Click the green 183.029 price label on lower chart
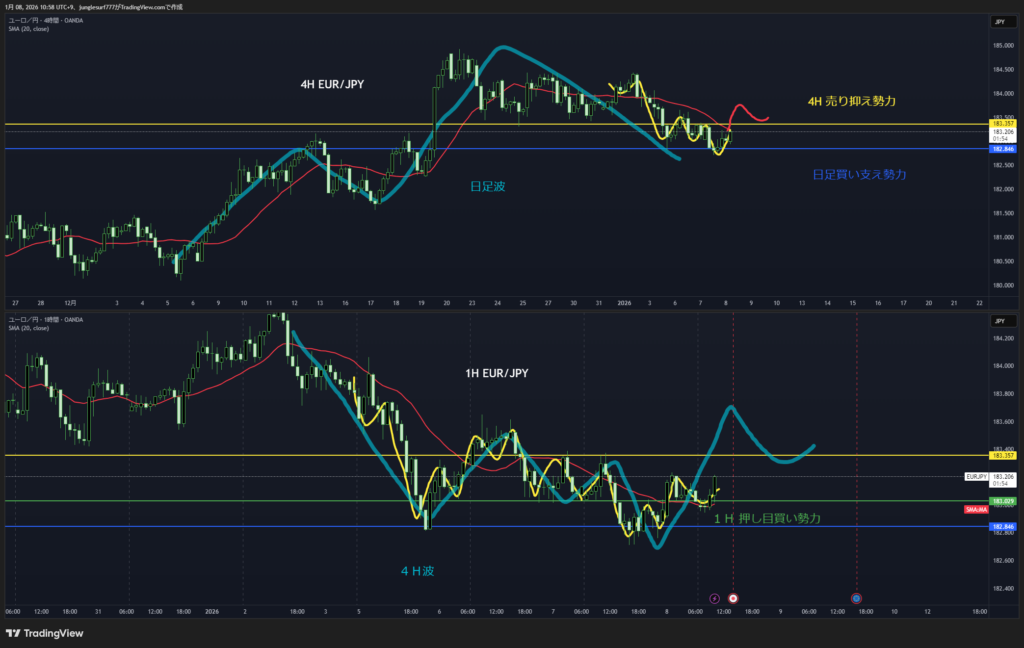The width and height of the screenshot is (1024, 648). tap(1002, 501)
